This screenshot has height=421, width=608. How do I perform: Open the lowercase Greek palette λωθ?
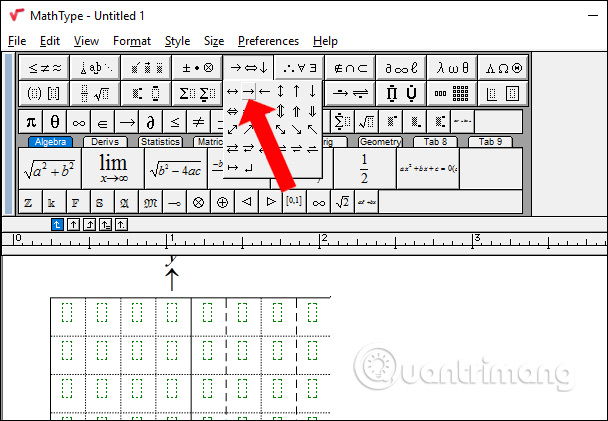[453, 68]
